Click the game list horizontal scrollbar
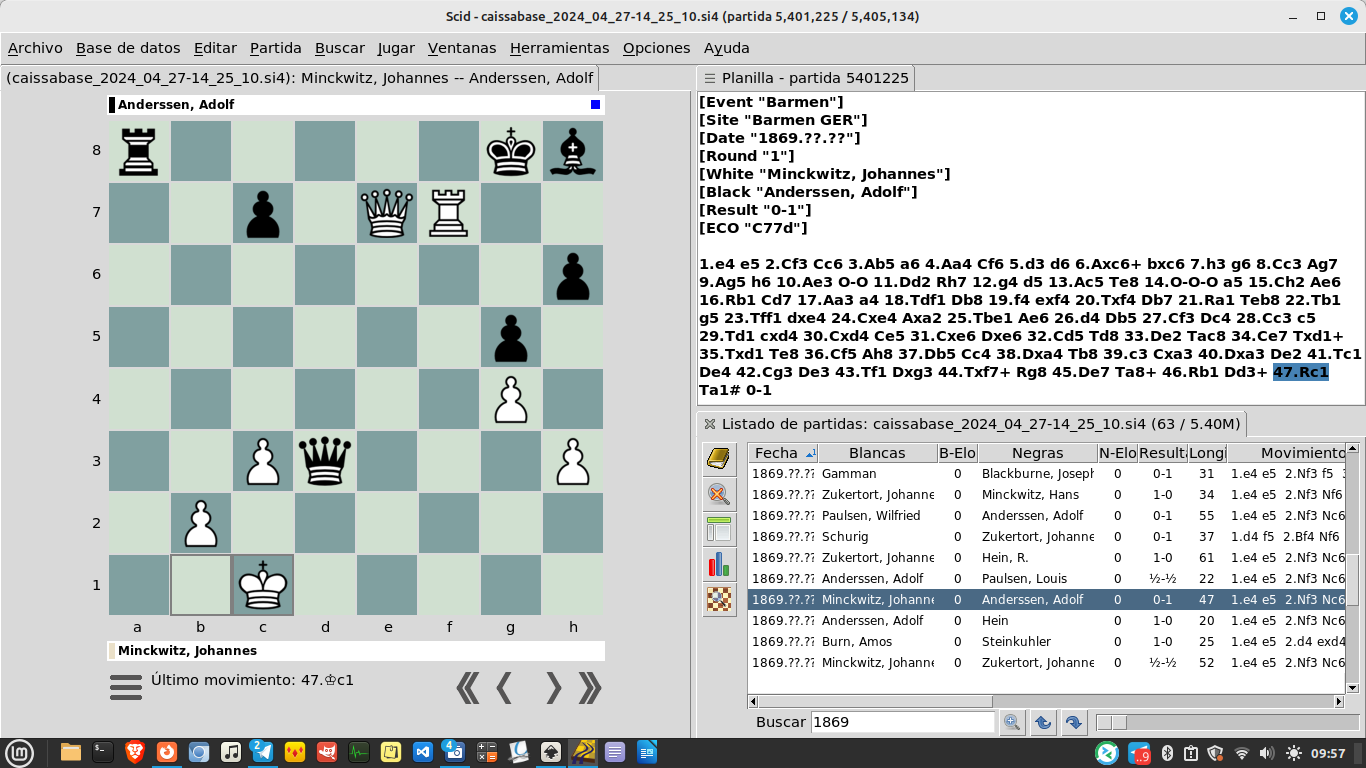The image size is (1366, 768). (x=1046, y=701)
